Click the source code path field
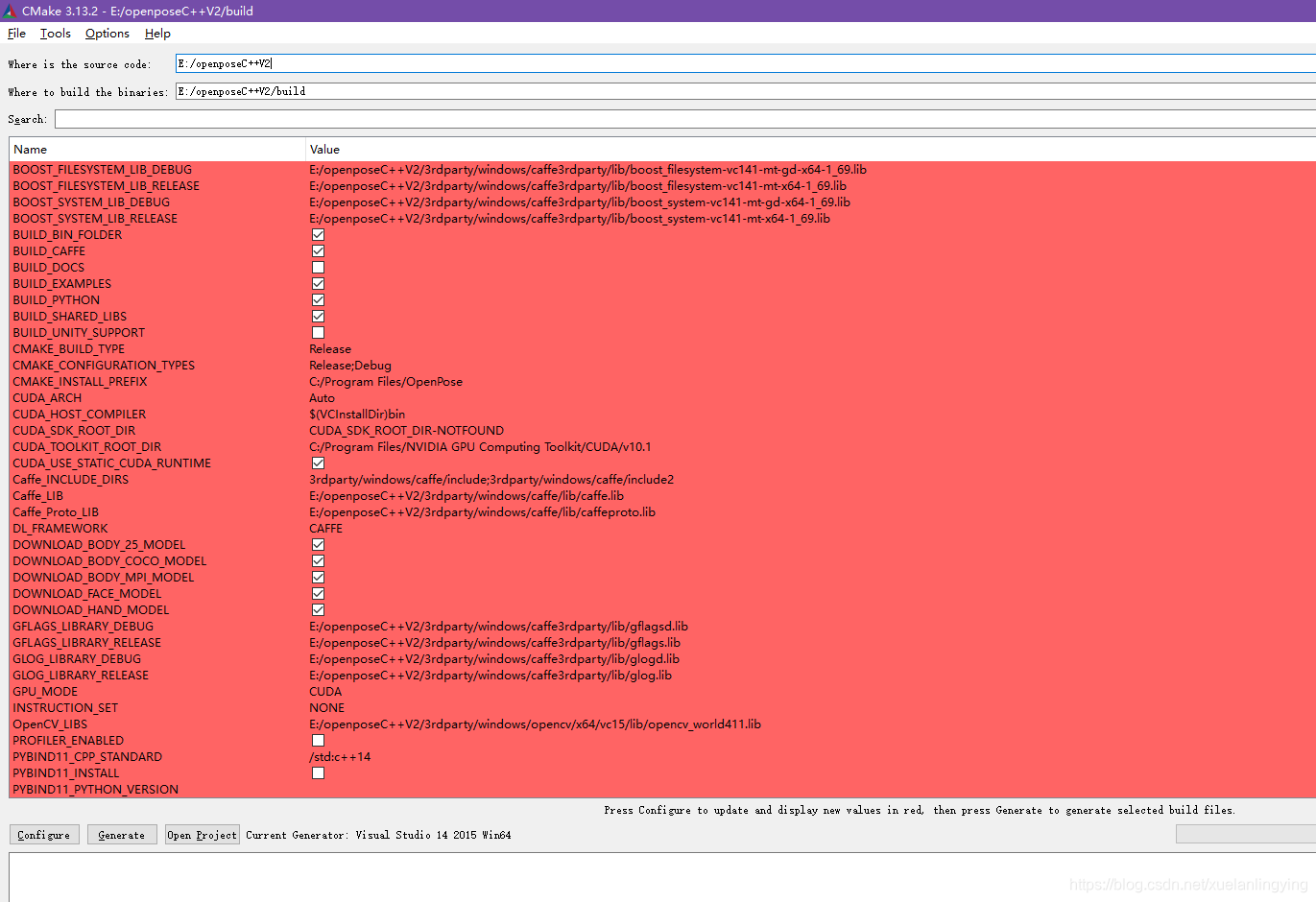The width and height of the screenshot is (1316, 902). 746,63
